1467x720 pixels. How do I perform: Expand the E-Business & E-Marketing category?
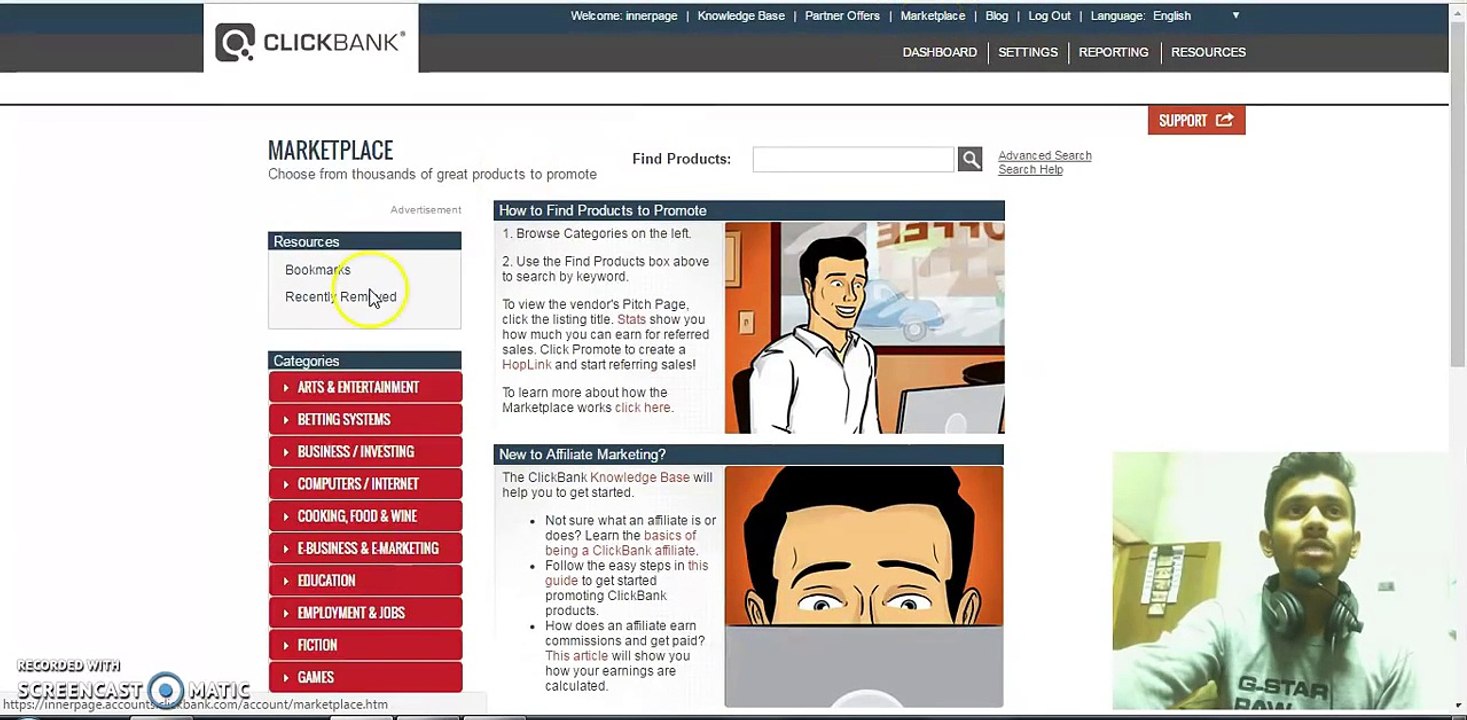(x=365, y=548)
